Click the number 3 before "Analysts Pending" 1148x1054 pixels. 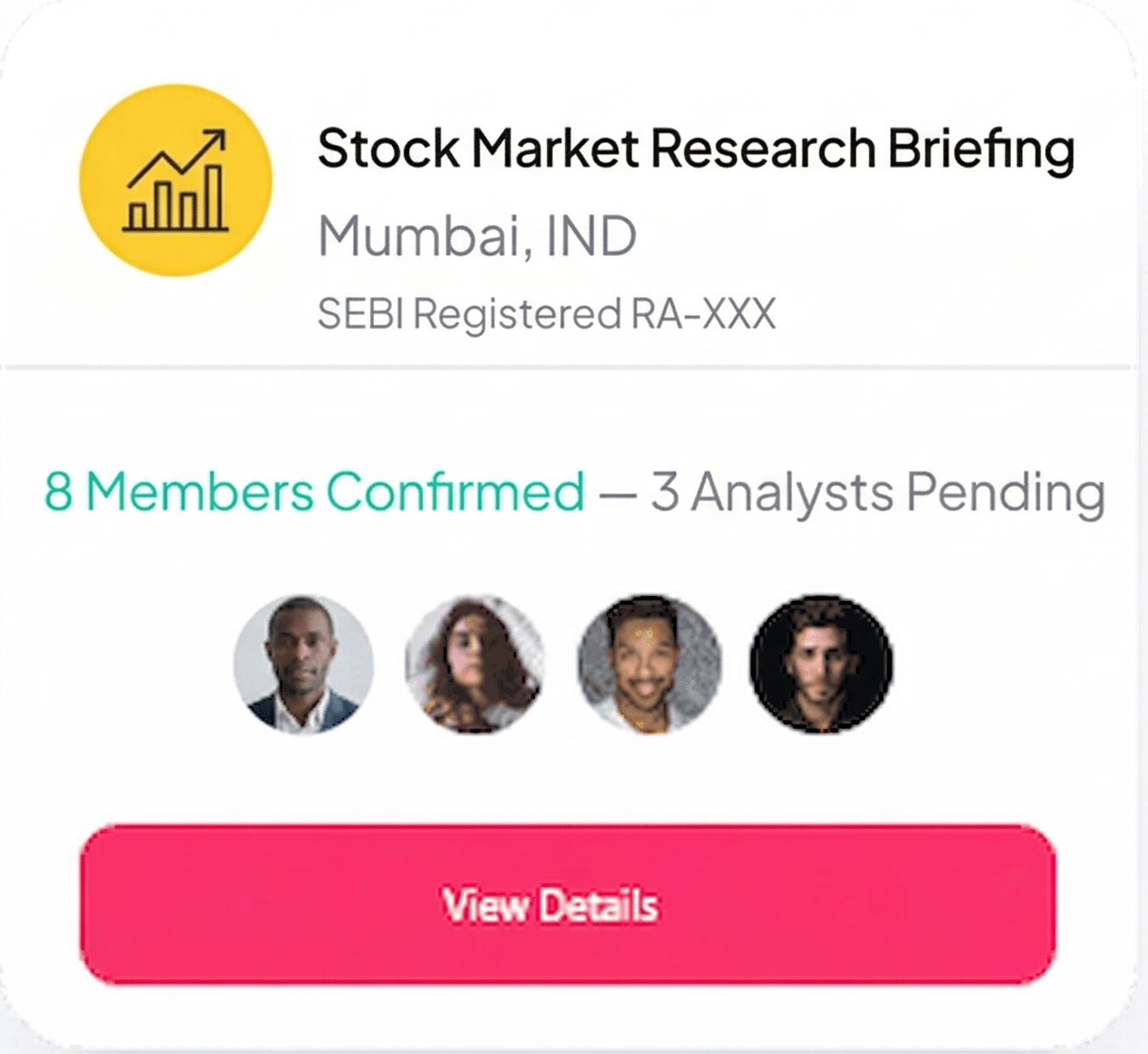[x=665, y=491]
